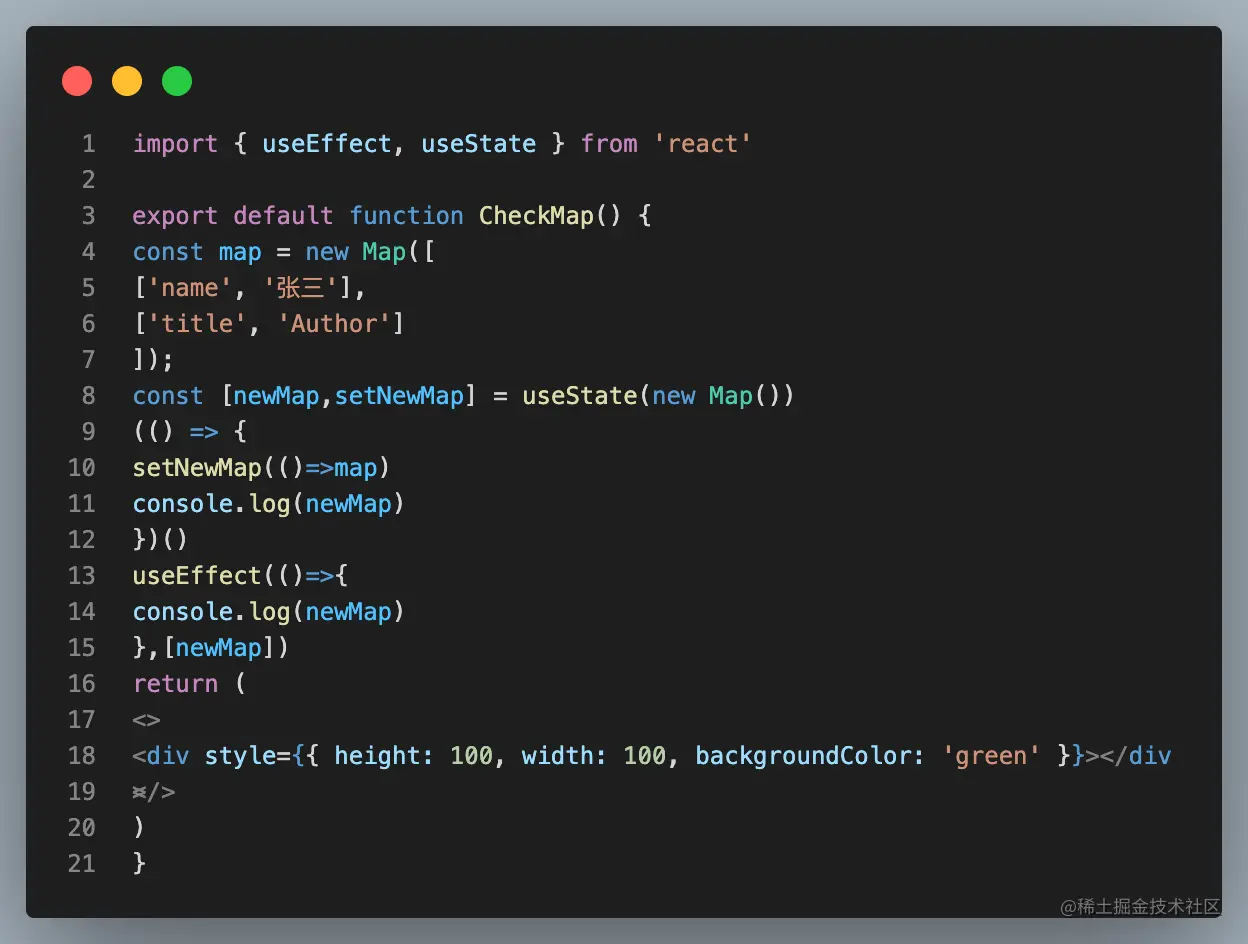The width and height of the screenshot is (1248, 944).
Task: Click 'console' on line 14
Action: tap(182, 612)
